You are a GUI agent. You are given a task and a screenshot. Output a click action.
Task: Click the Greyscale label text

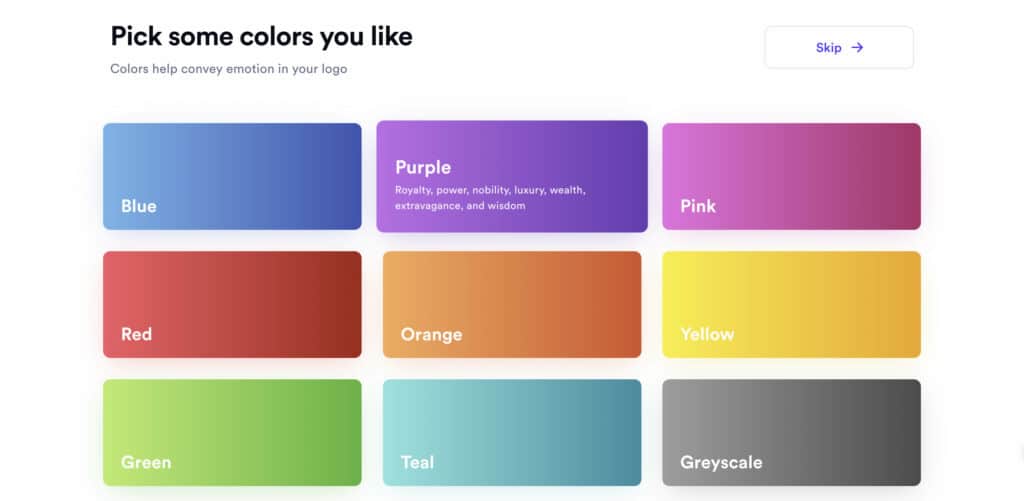pyautogui.click(x=721, y=462)
